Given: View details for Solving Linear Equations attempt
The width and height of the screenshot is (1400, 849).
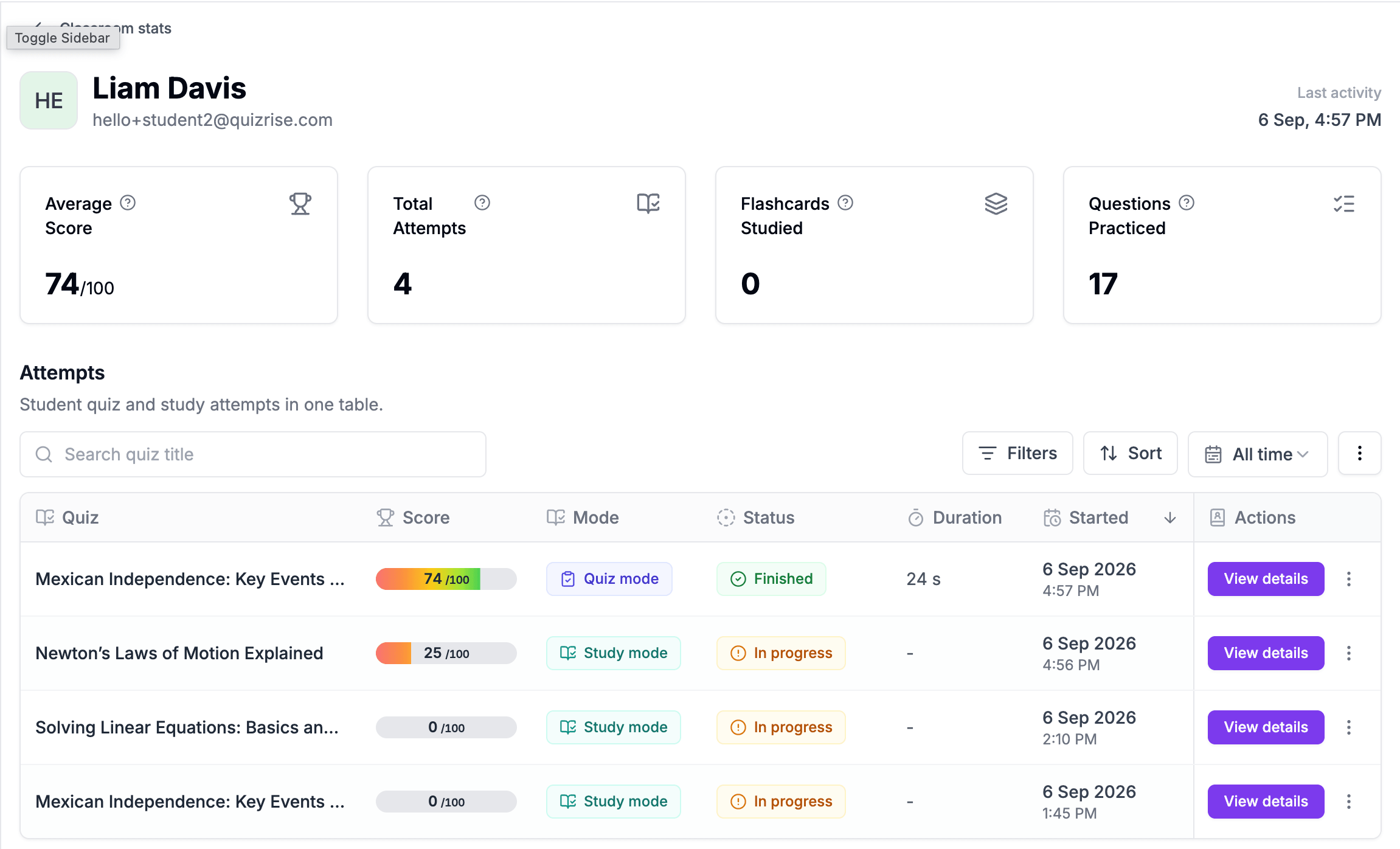Looking at the screenshot, I should 1266,727.
